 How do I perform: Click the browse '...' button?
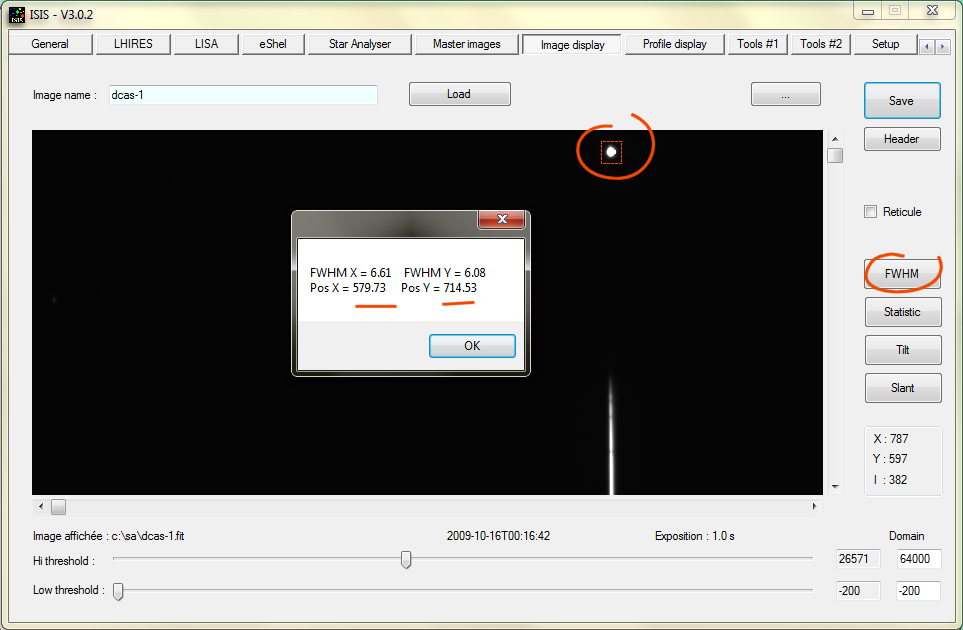[785, 94]
